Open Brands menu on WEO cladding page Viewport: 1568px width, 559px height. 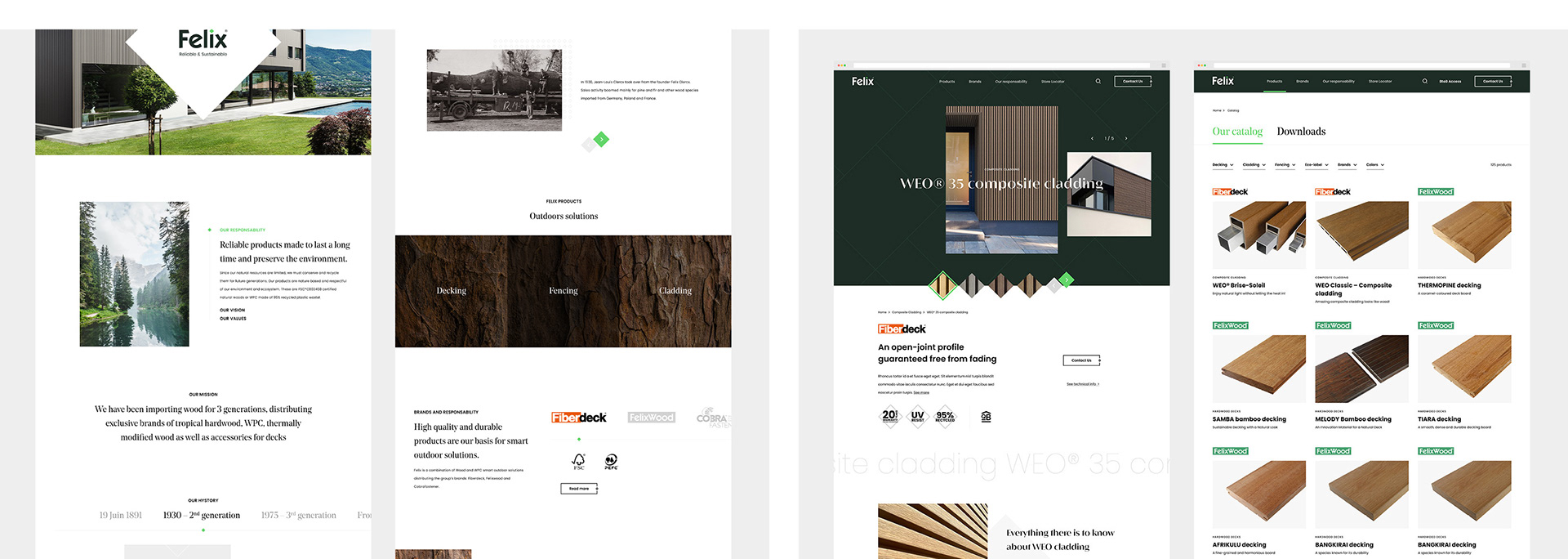(975, 82)
